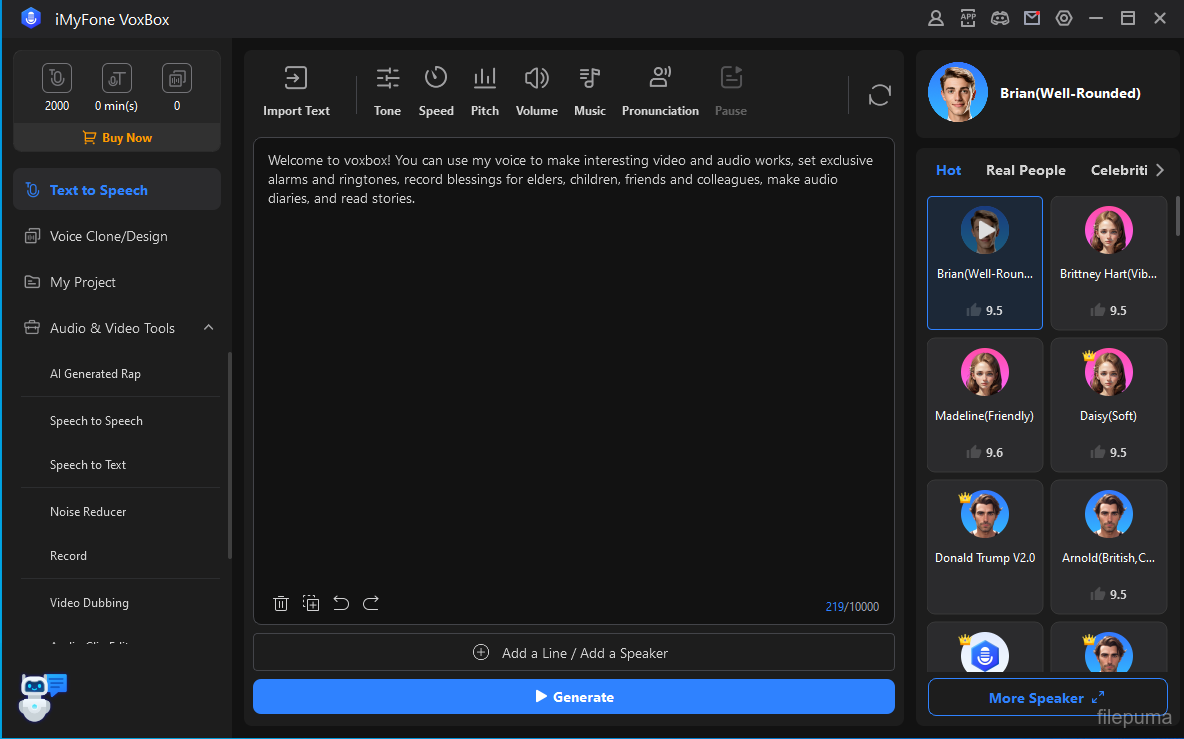The image size is (1184, 739).
Task: Play the Brian(Well-Rounded) voice preview
Action: pos(985,230)
